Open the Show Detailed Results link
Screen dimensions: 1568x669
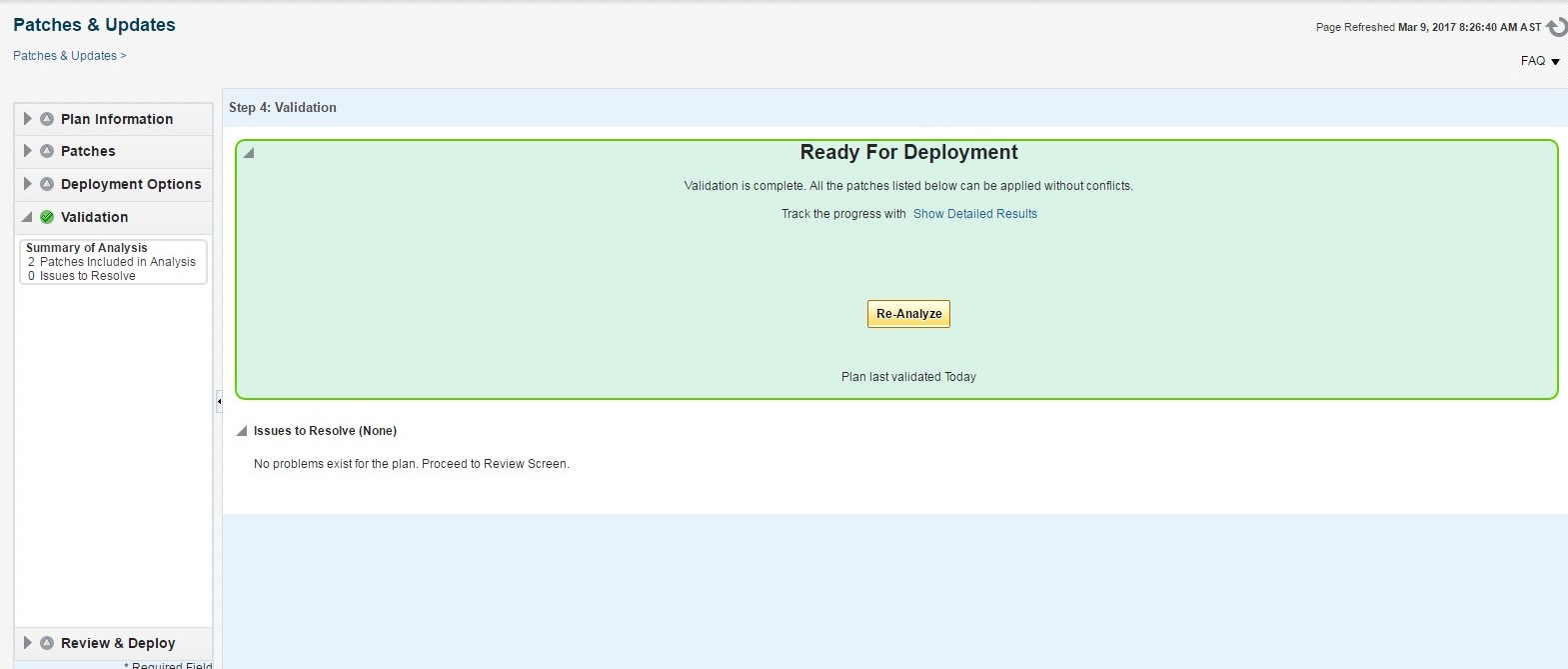[975, 214]
